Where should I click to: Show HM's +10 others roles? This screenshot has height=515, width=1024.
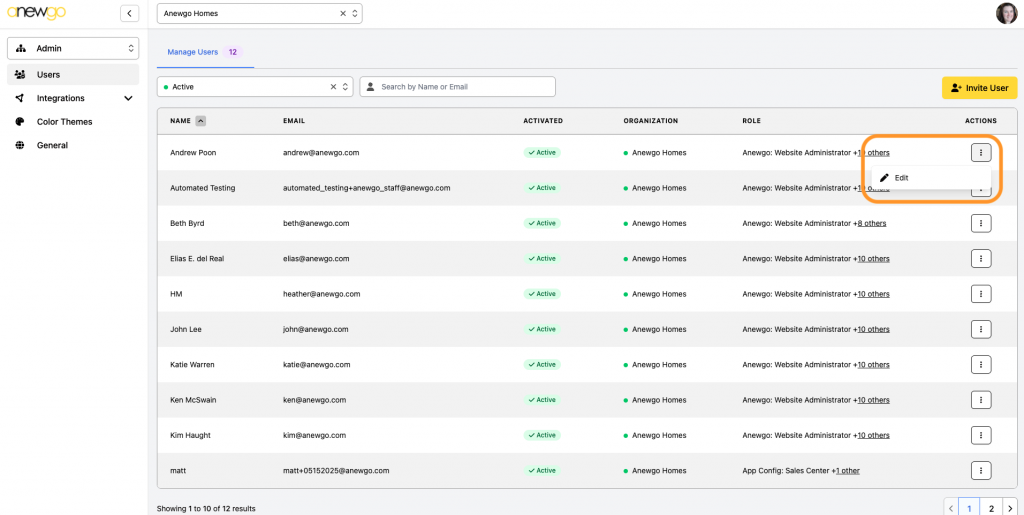point(873,294)
